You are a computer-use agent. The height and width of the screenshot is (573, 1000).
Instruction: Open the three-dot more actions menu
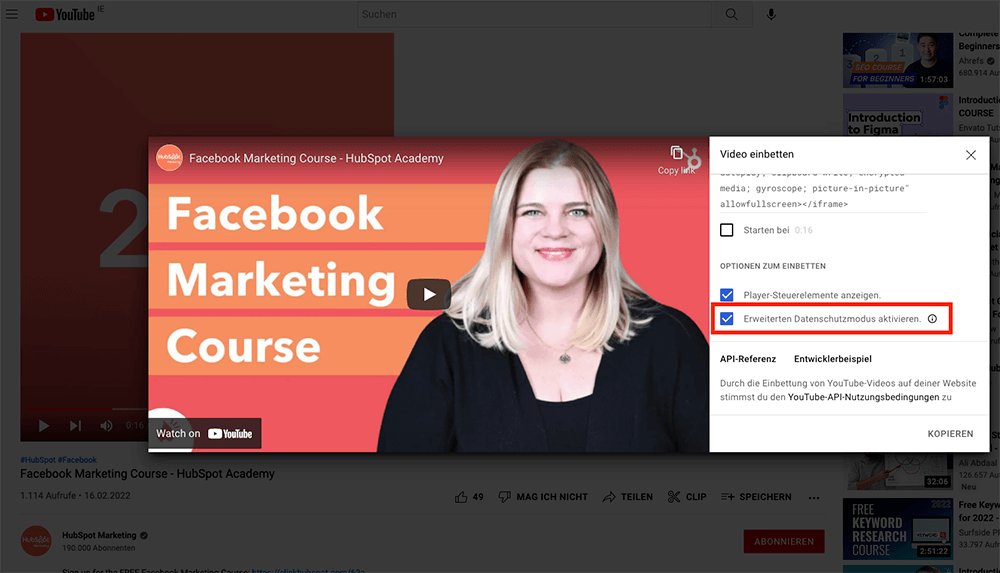(x=814, y=498)
